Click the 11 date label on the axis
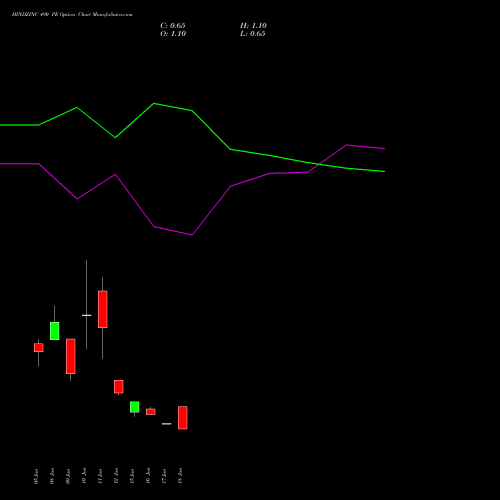The height and width of the screenshot is (500, 500). (100, 476)
